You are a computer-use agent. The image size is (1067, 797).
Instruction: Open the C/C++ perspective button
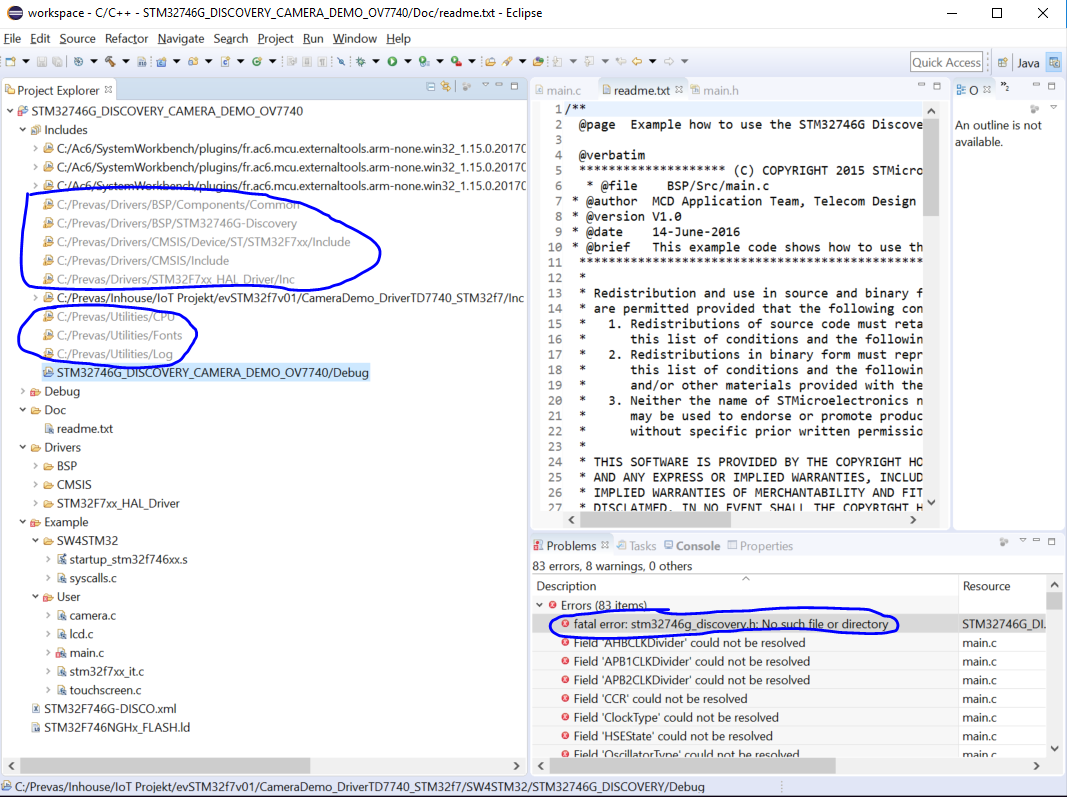pos(1054,62)
